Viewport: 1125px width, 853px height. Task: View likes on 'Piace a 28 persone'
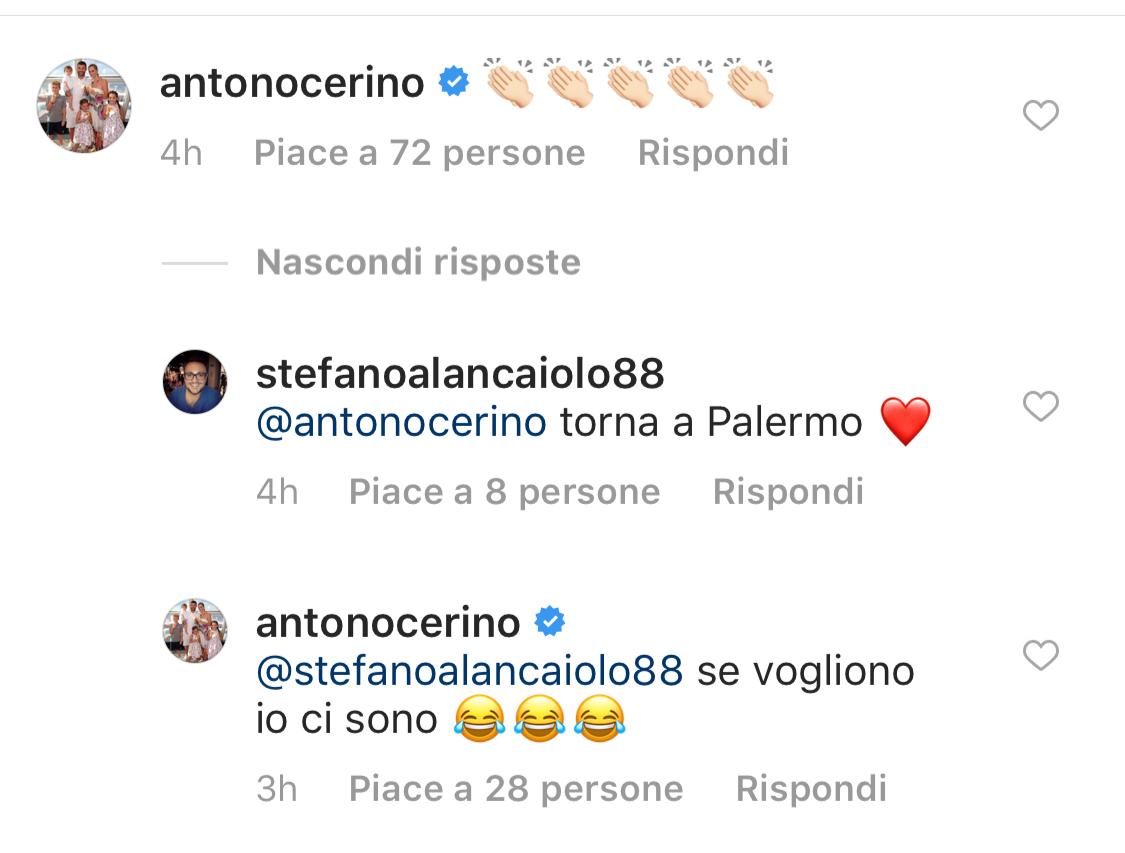(516, 789)
